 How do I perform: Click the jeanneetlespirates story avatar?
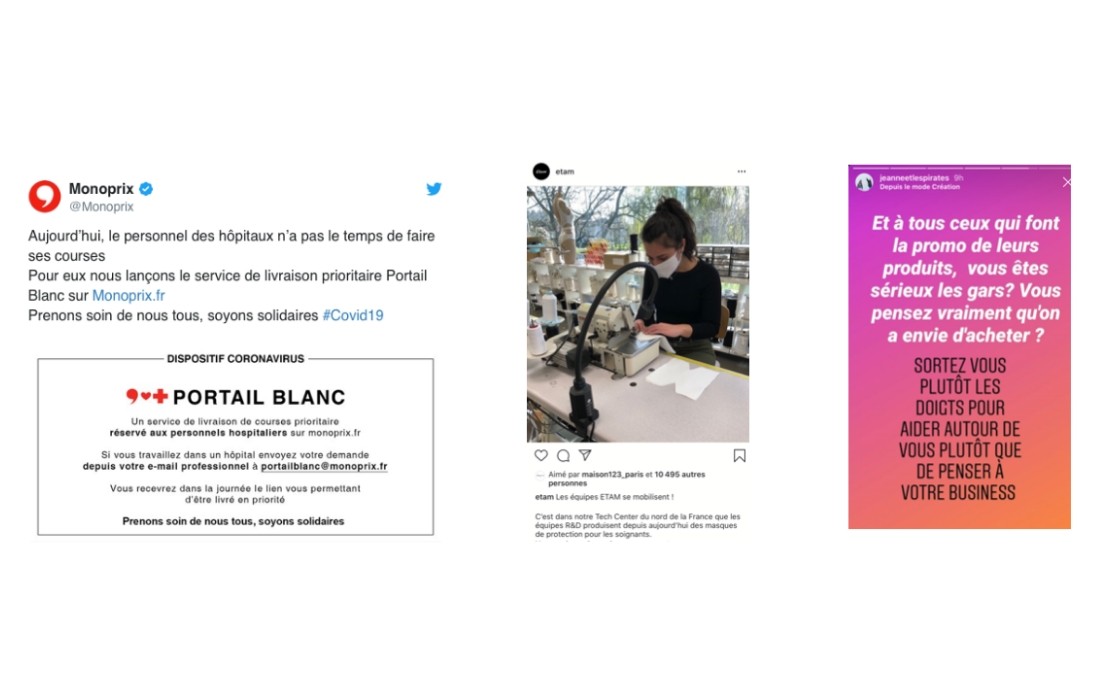(864, 182)
